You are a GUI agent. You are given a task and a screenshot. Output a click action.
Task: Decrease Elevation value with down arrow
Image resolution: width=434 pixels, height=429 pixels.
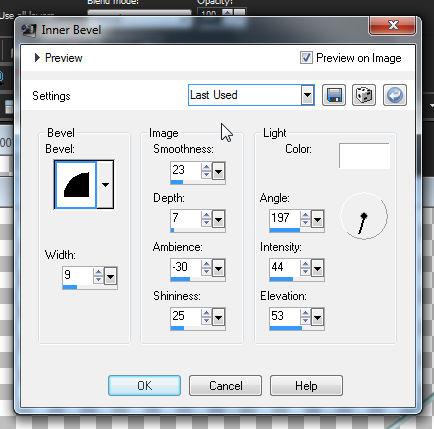(x=305, y=321)
